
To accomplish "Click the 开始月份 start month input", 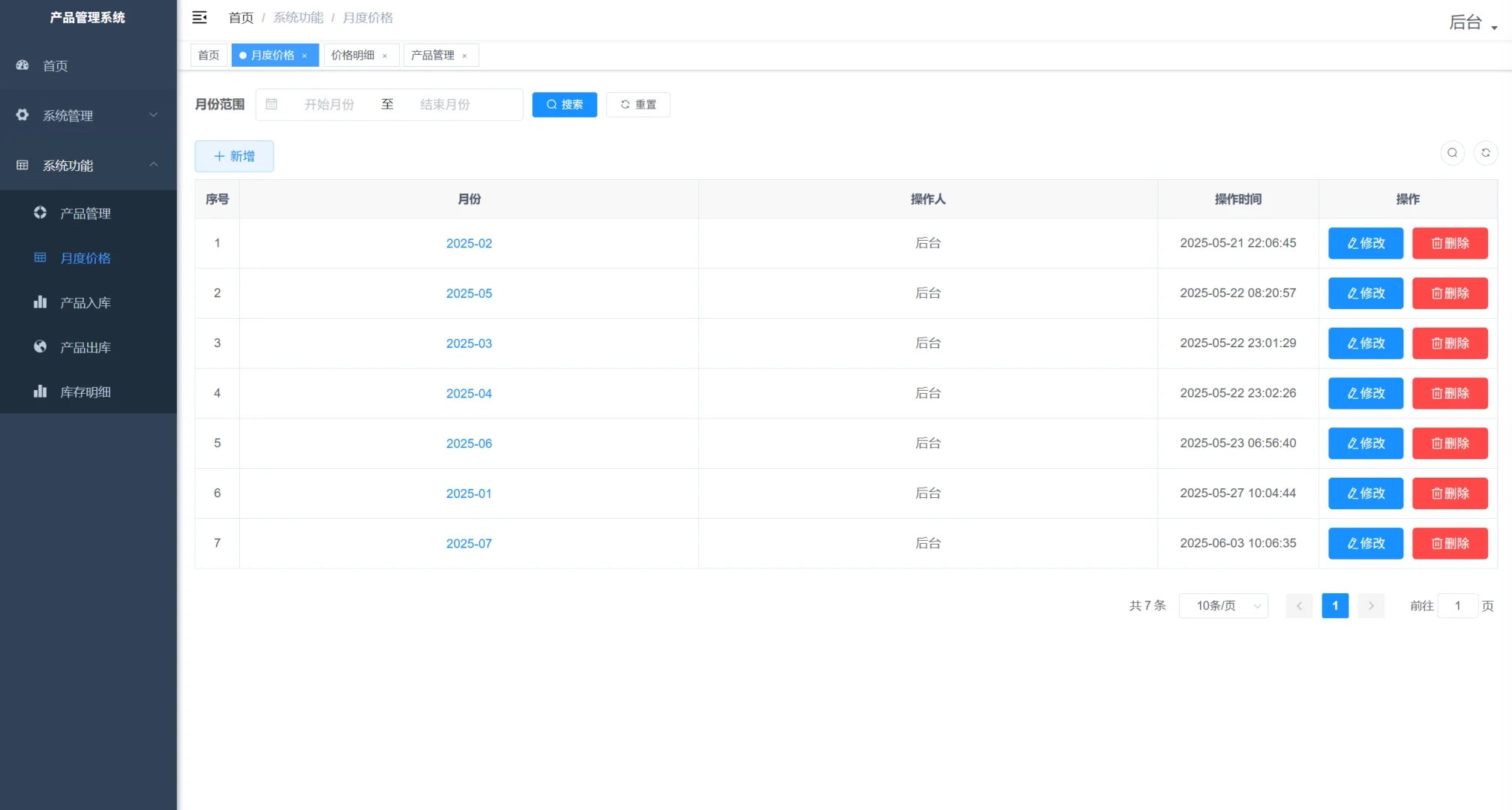I will pos(329,104).
